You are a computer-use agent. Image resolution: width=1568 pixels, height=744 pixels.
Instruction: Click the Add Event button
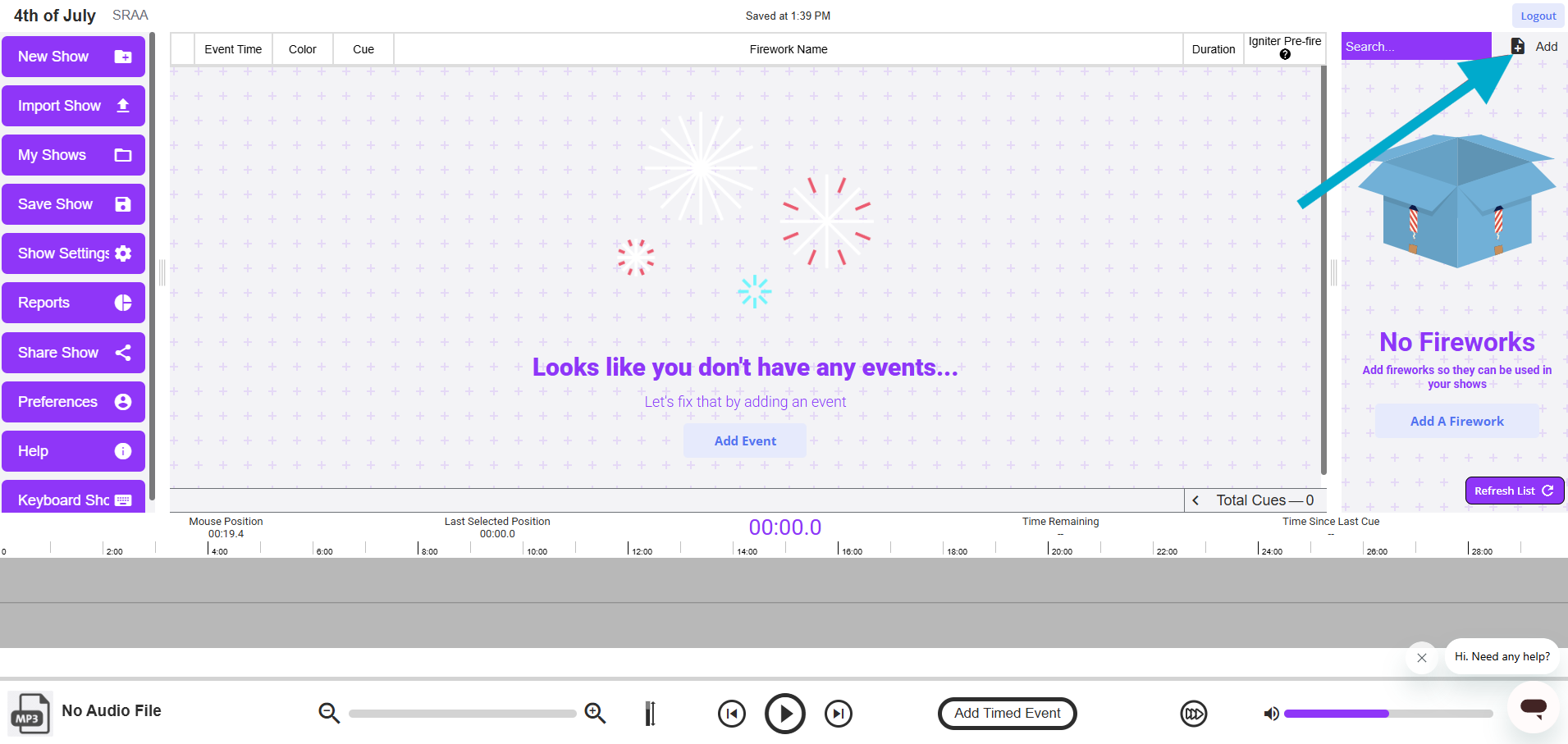tap(744, 440)
